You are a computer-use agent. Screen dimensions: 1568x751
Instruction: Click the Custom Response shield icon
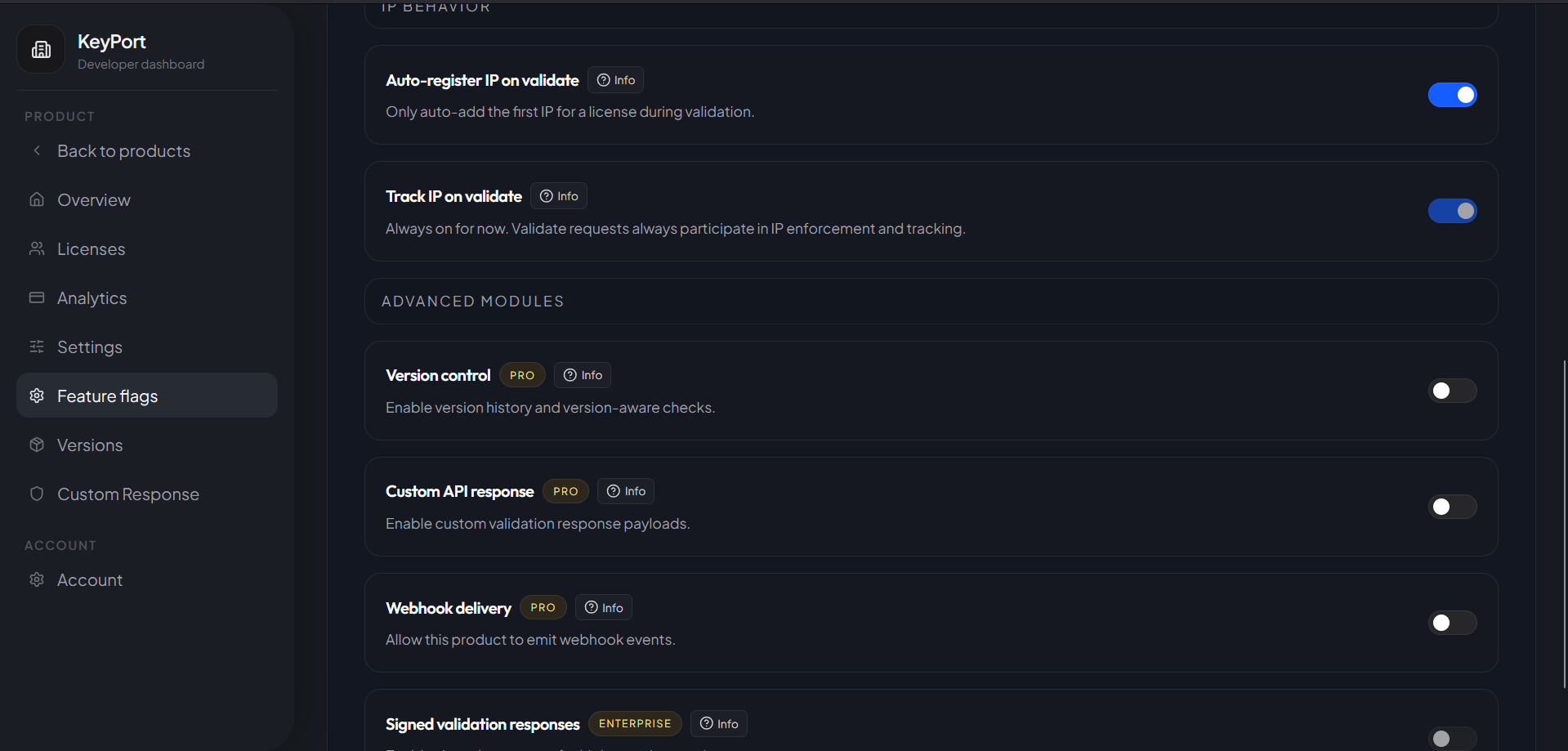(37, 494)
